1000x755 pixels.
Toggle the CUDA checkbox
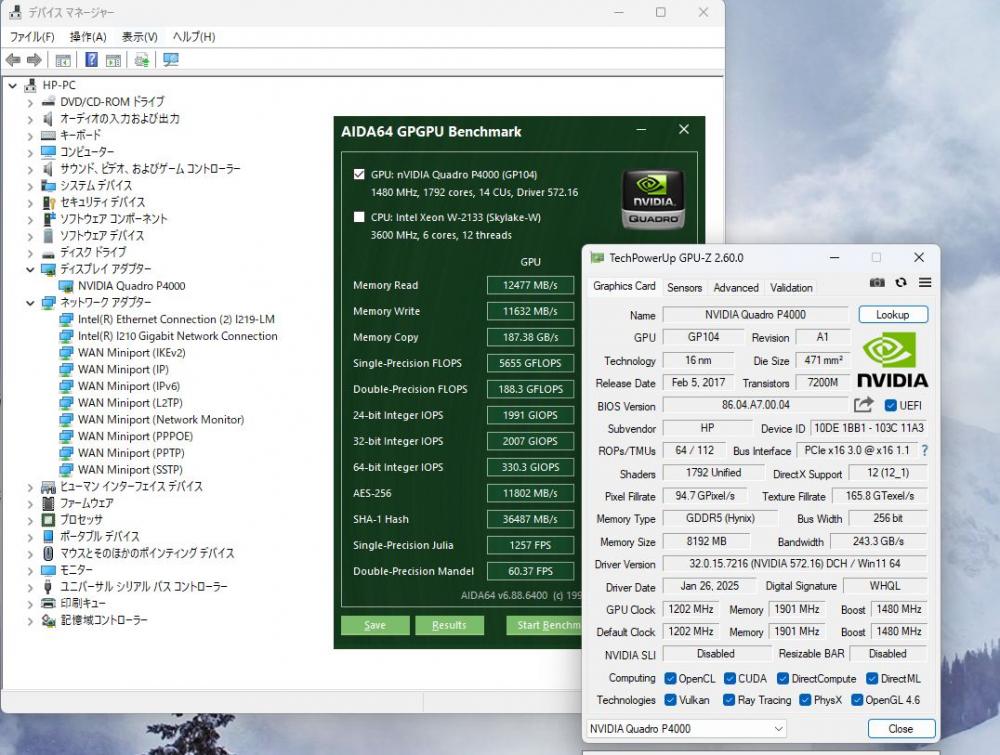pyautogui.click(x=730, y=678)
